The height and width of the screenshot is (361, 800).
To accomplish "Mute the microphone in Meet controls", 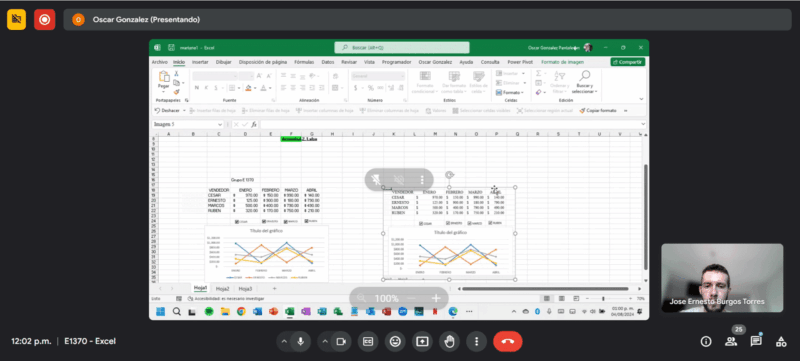I will coord(301,342).
